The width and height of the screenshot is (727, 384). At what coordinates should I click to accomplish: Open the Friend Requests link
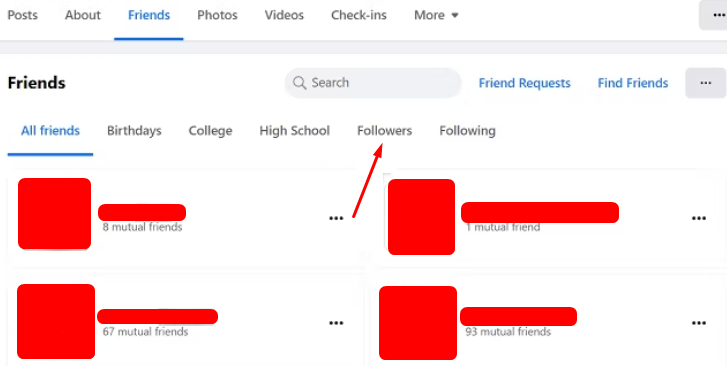524,83
